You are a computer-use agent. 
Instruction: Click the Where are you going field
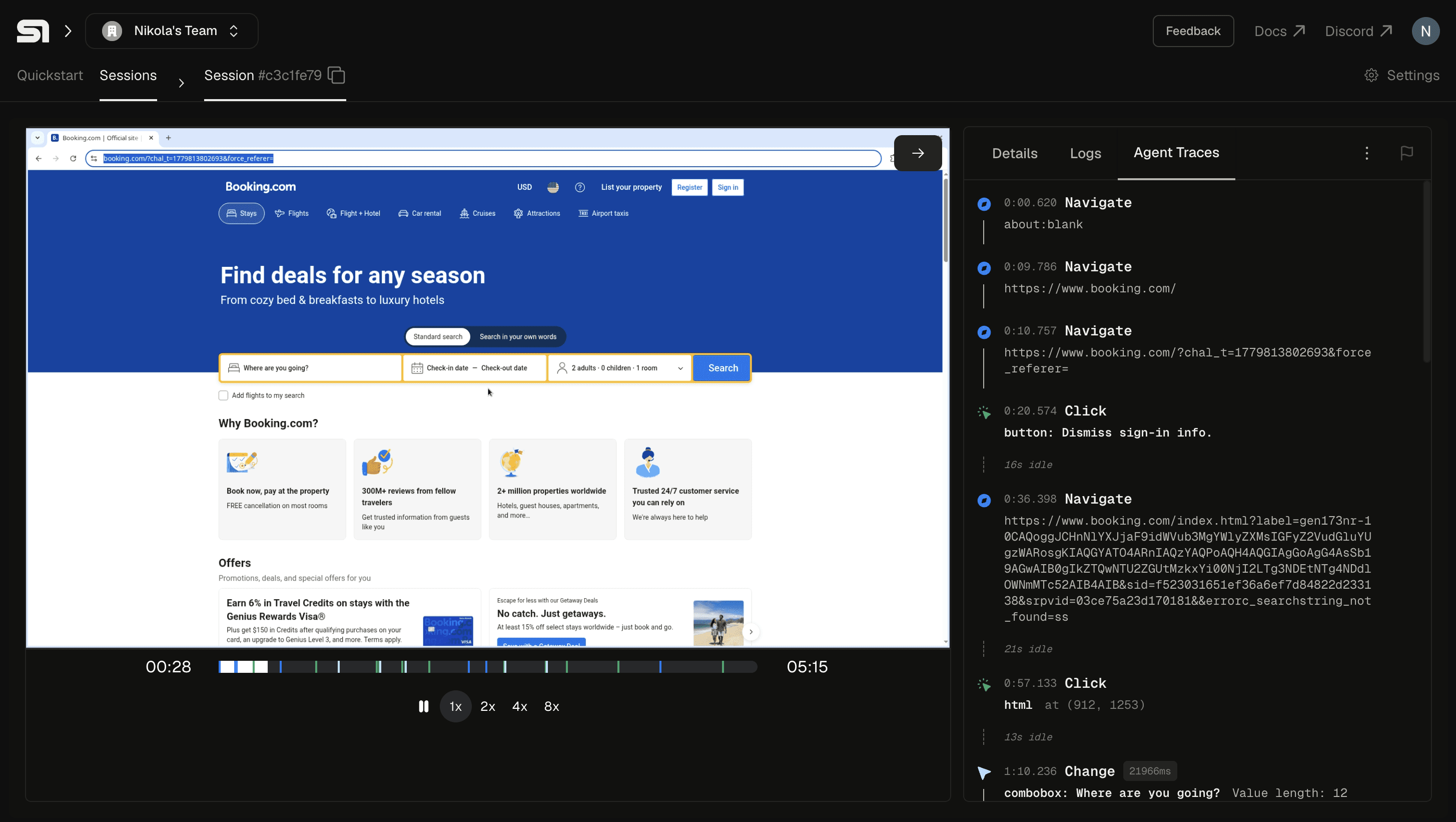[x=310, y=368]
